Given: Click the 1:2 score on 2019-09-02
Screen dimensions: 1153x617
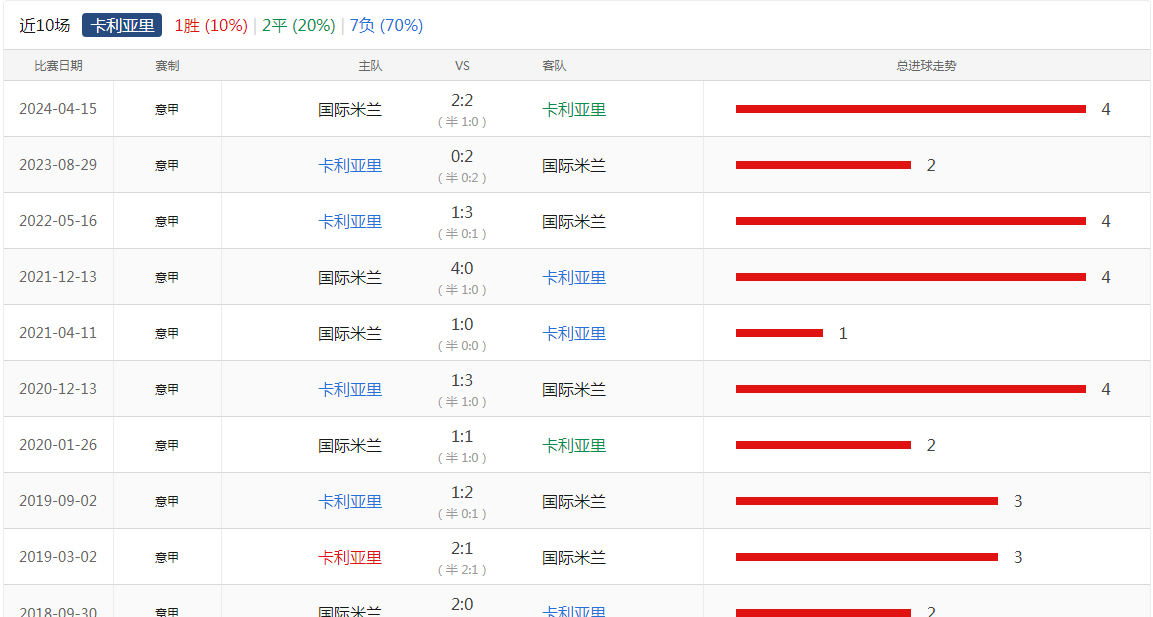Looking at the screenshot, I should [x=462, y=493].
